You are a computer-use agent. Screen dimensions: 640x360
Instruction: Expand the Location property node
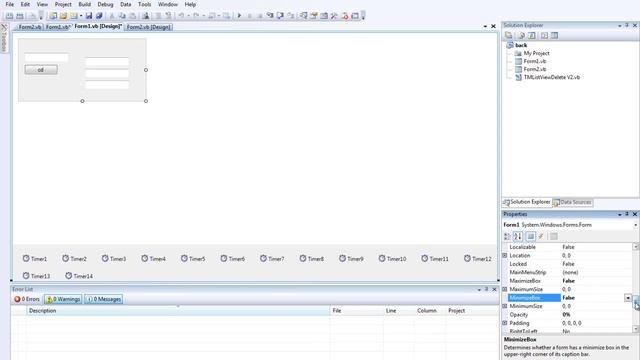[x=504, y=256]
